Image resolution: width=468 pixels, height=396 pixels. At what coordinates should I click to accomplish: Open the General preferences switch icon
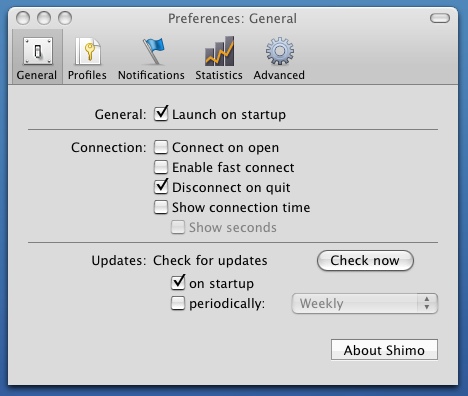click(38, 51)
